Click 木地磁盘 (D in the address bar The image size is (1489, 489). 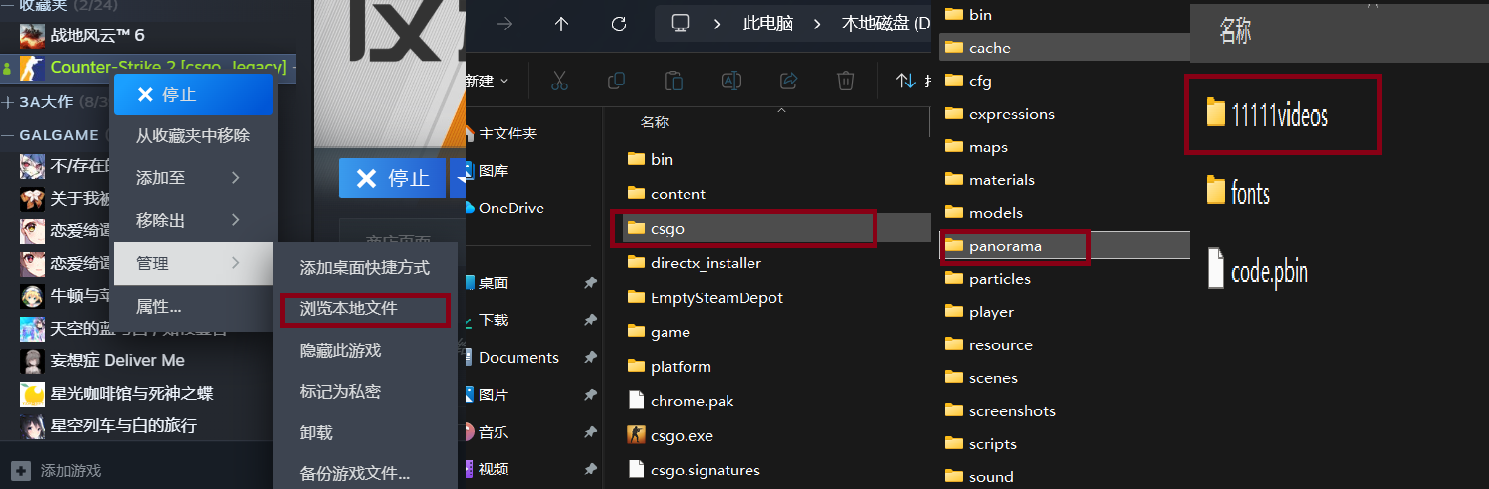tap(886, 23)
